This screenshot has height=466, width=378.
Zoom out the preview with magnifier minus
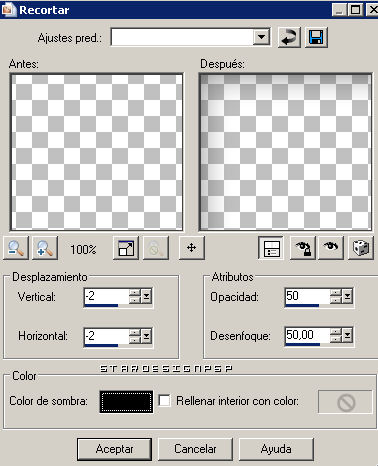point(16,248)
